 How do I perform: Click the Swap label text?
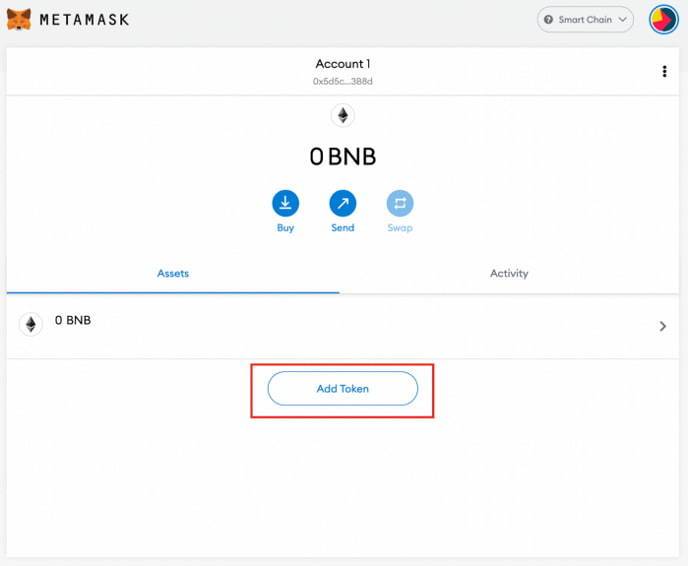400,228
